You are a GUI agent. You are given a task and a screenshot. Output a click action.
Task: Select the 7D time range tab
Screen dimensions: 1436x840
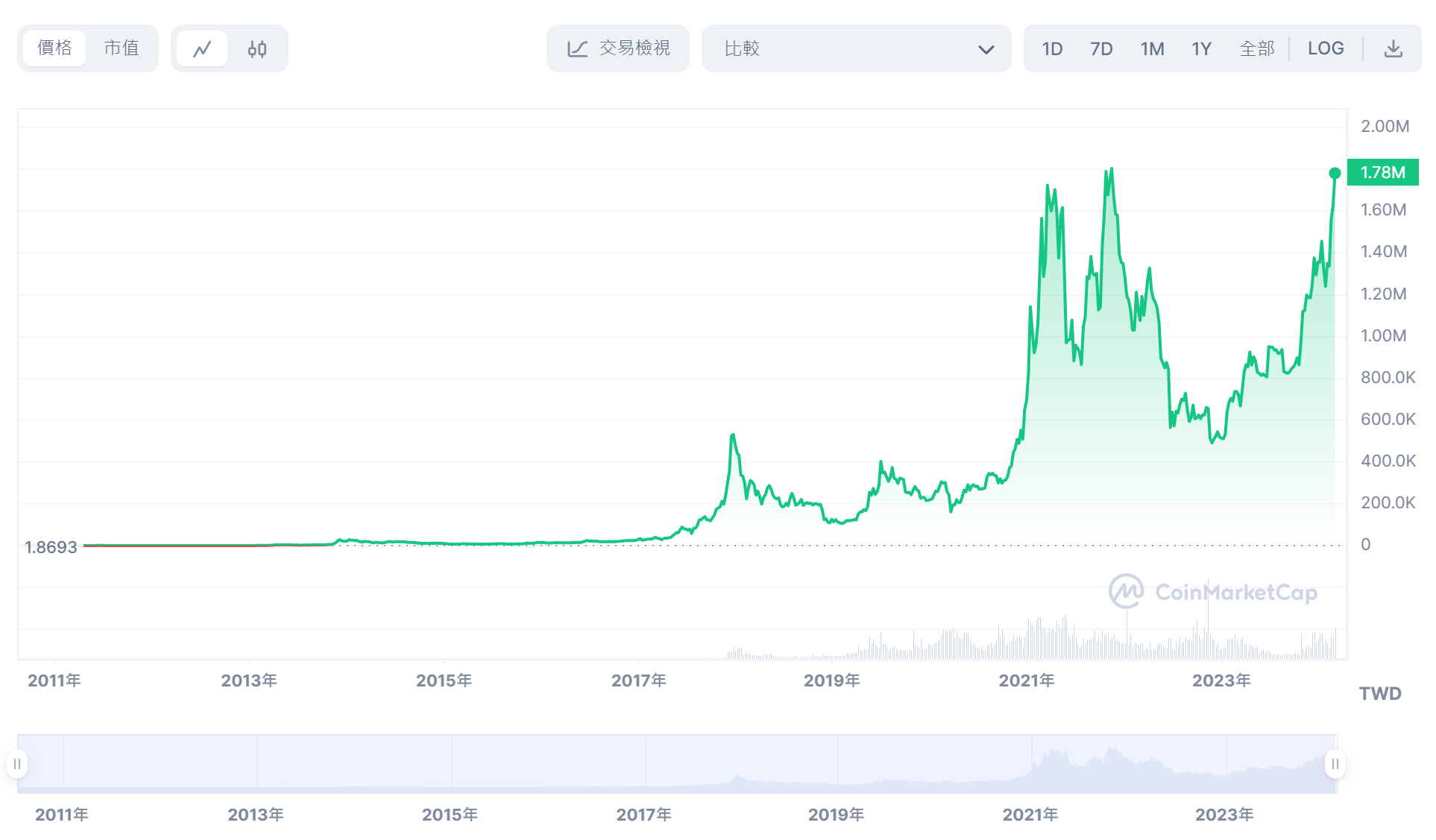click(1101, 49)
